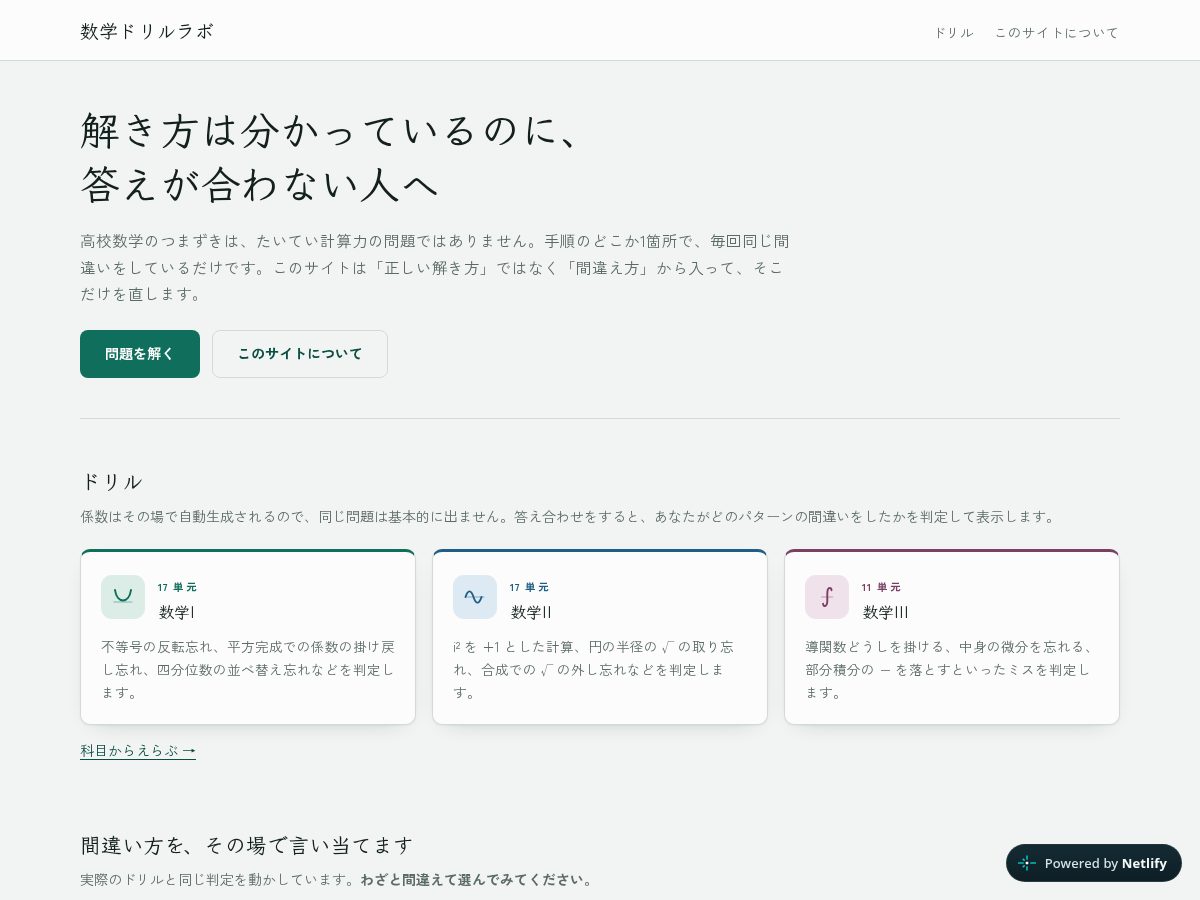
Task: Click the 11 単元 label on the 数学III card
Action: [x=881, y=587]
